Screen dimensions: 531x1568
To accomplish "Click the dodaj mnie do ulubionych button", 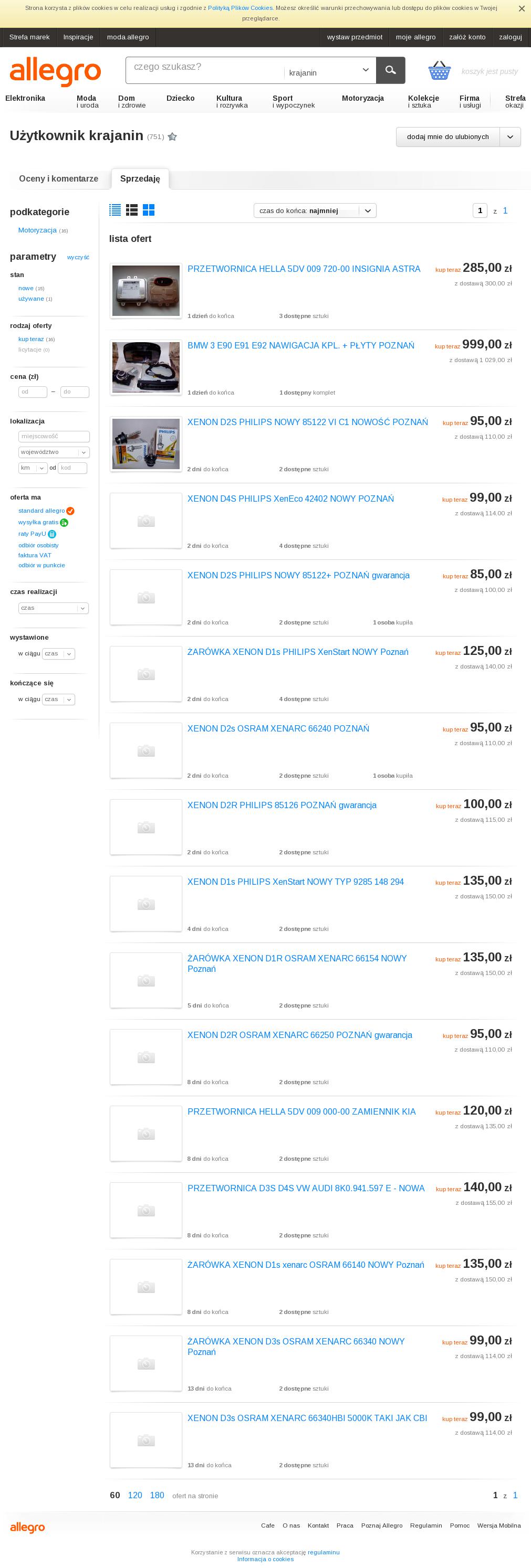I will [448, 137].
